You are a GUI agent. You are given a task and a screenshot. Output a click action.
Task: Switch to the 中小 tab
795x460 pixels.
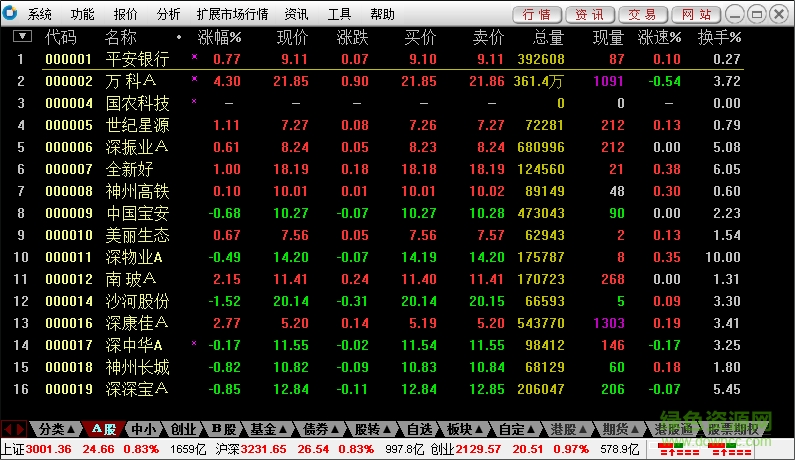click(143, 429)
